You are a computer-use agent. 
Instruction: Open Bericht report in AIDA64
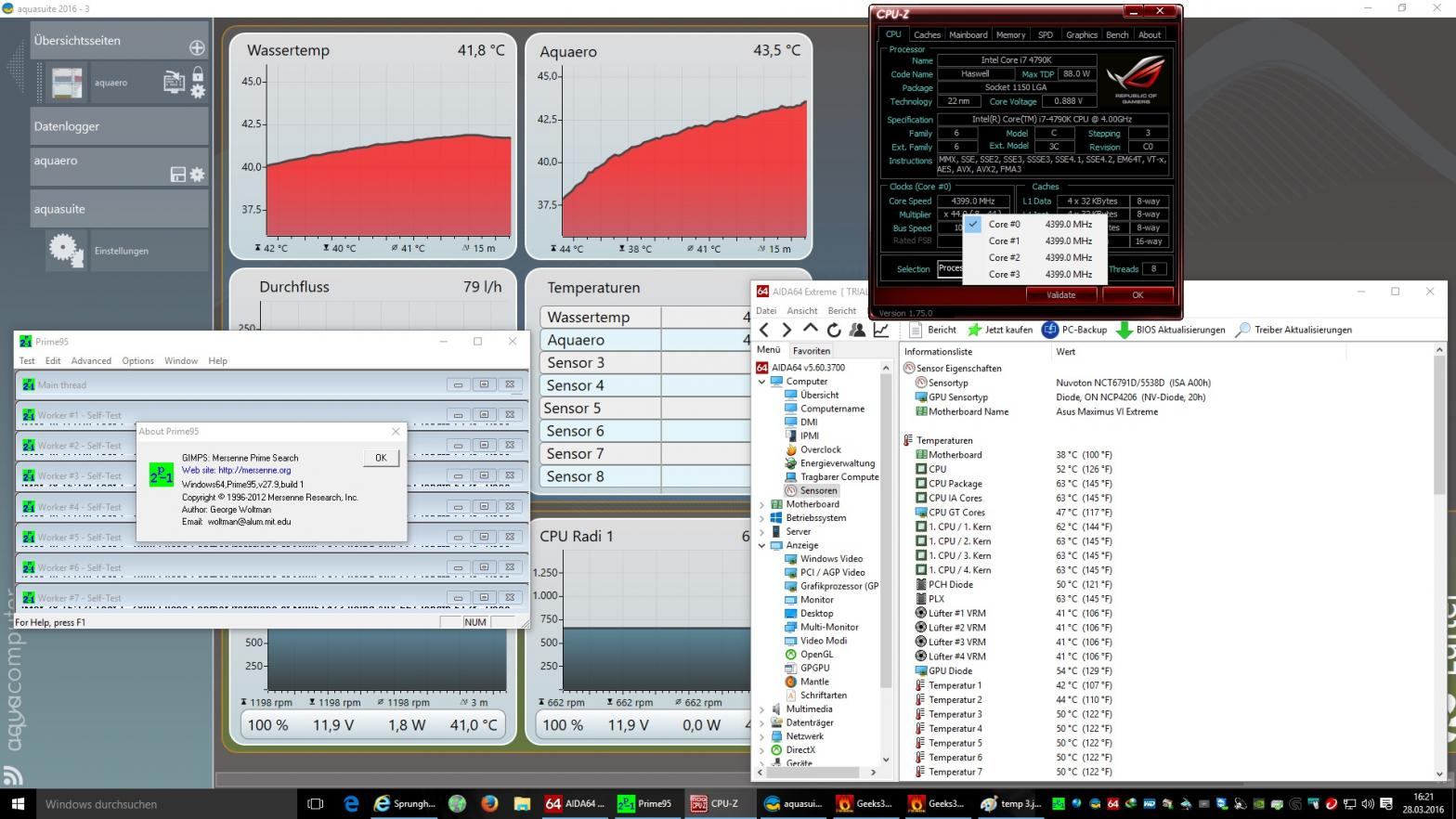[932, 330]
